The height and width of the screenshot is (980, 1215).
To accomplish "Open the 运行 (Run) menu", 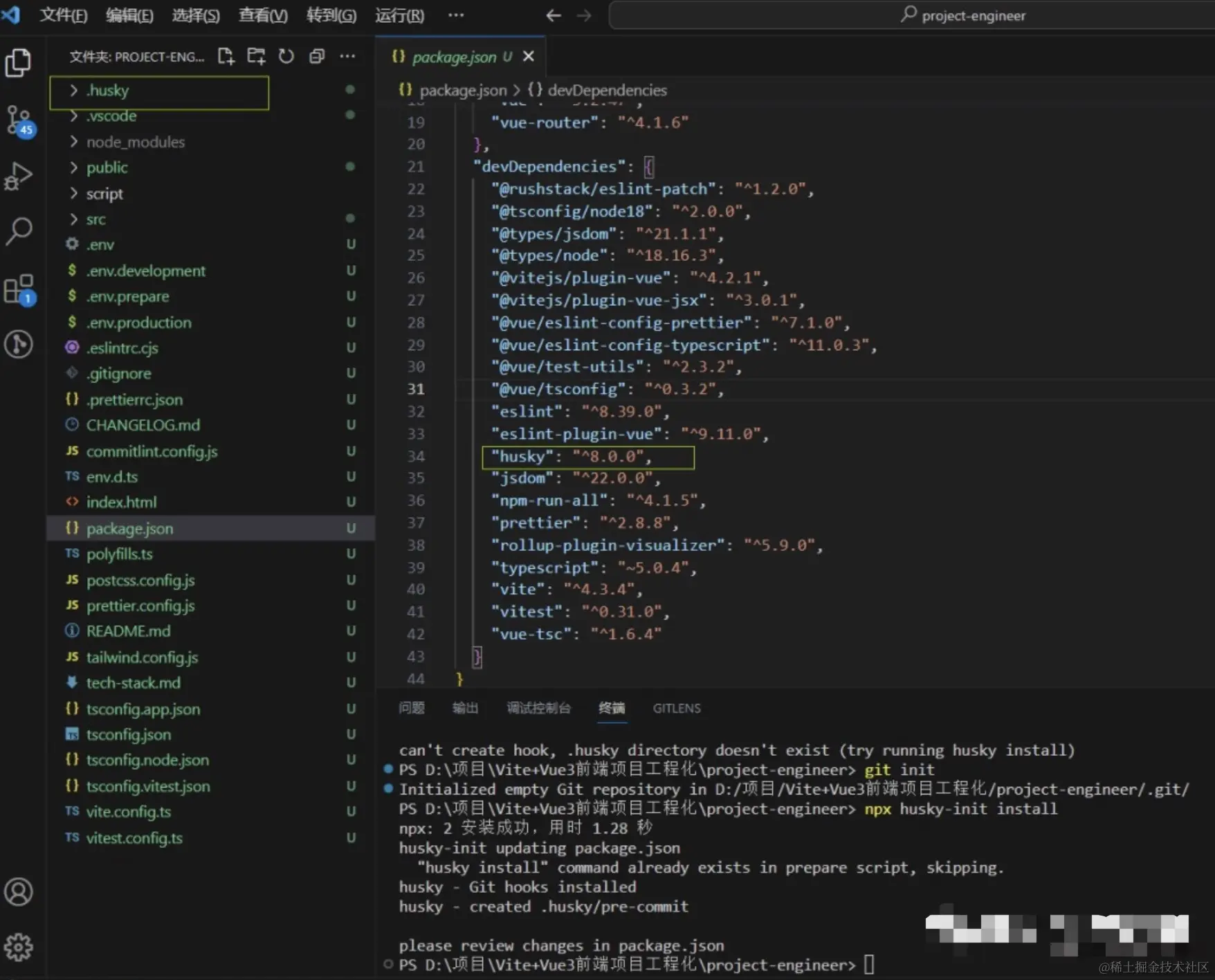I will coord(400,15).
